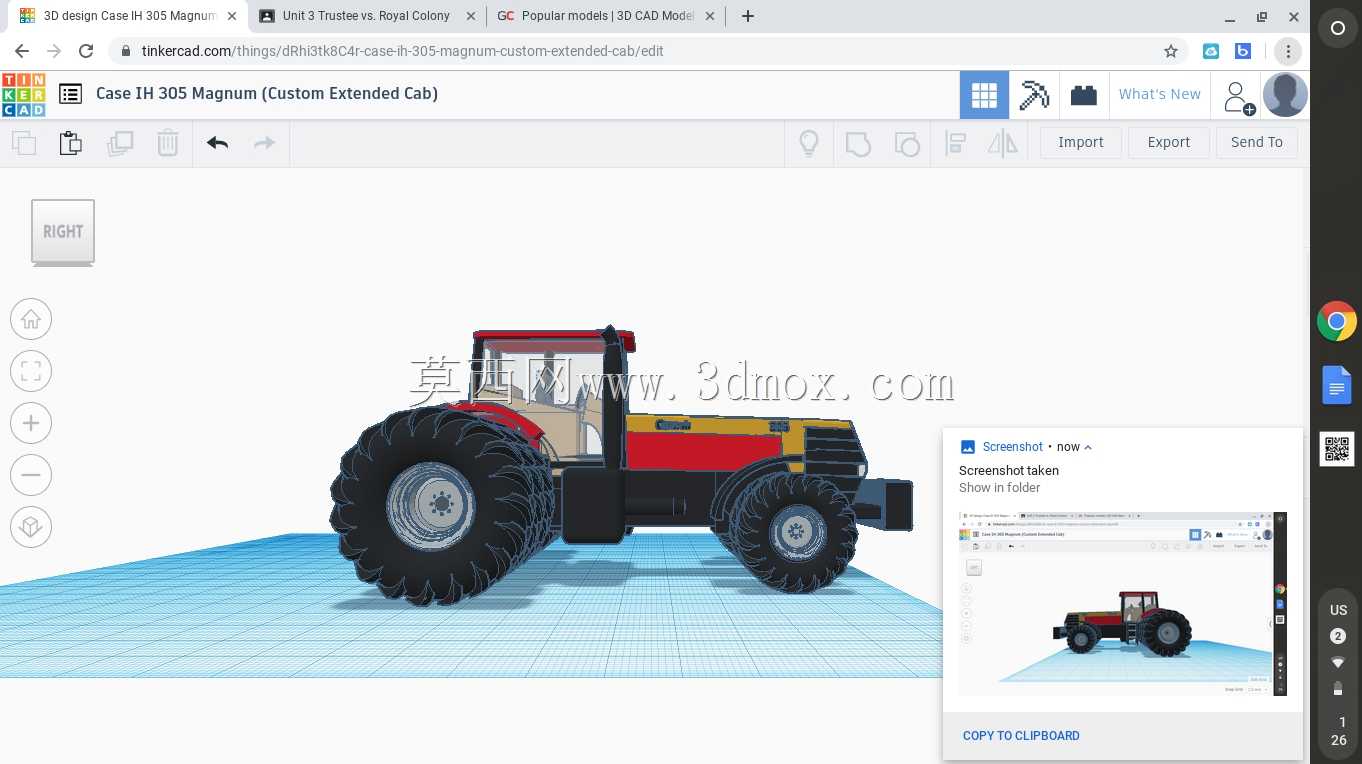Click the Home view button
Image resolution: width=1362 pixels, height=764 pixels.
(x=31, y=319)
